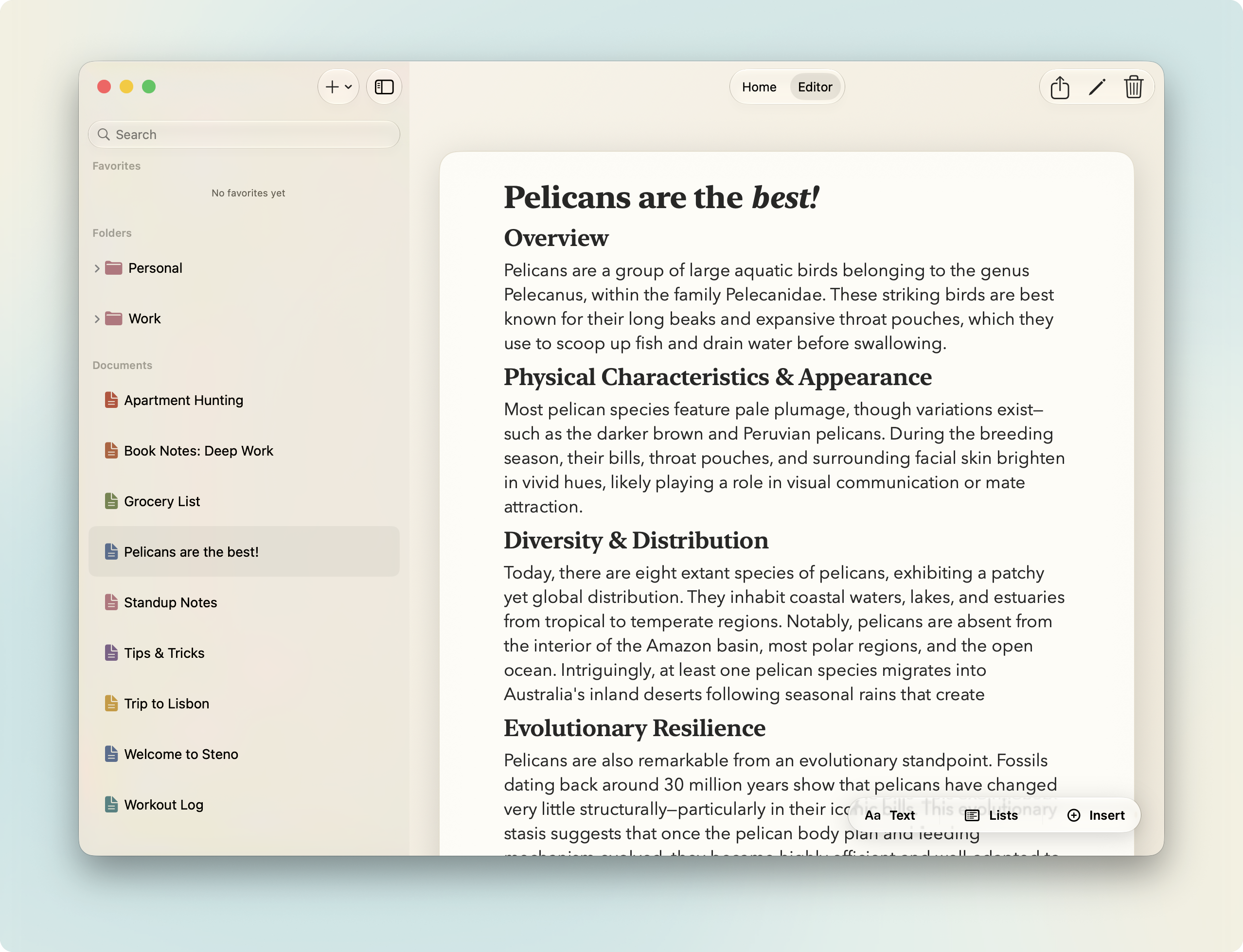This screenshot has height=952, width=1243.
Task: Click the Welcome to Steno document icon
Action: click(112, 754)
